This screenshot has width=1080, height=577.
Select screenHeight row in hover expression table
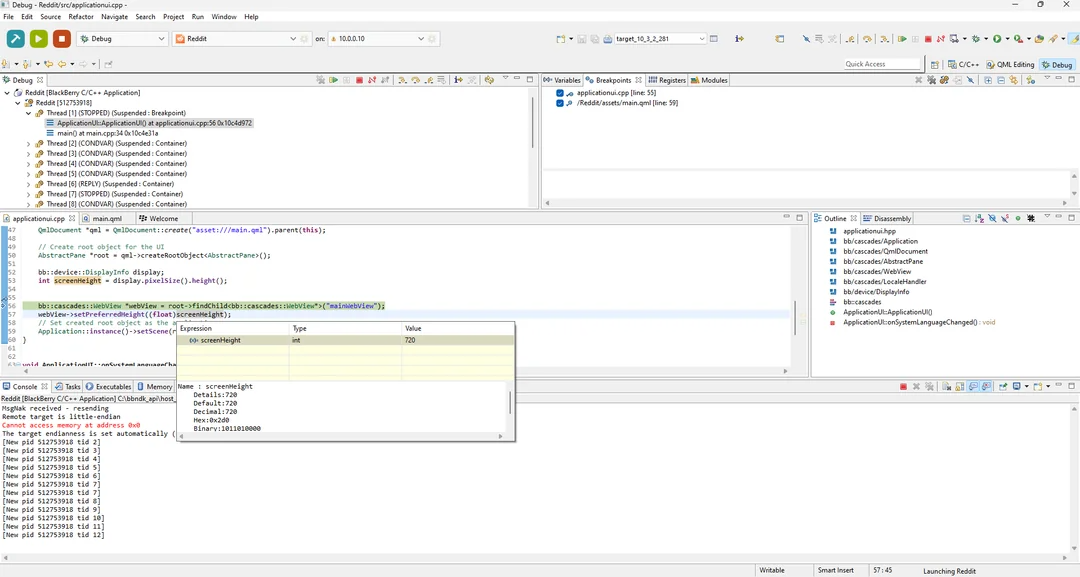pyautogui.click(x=346, y=340)
